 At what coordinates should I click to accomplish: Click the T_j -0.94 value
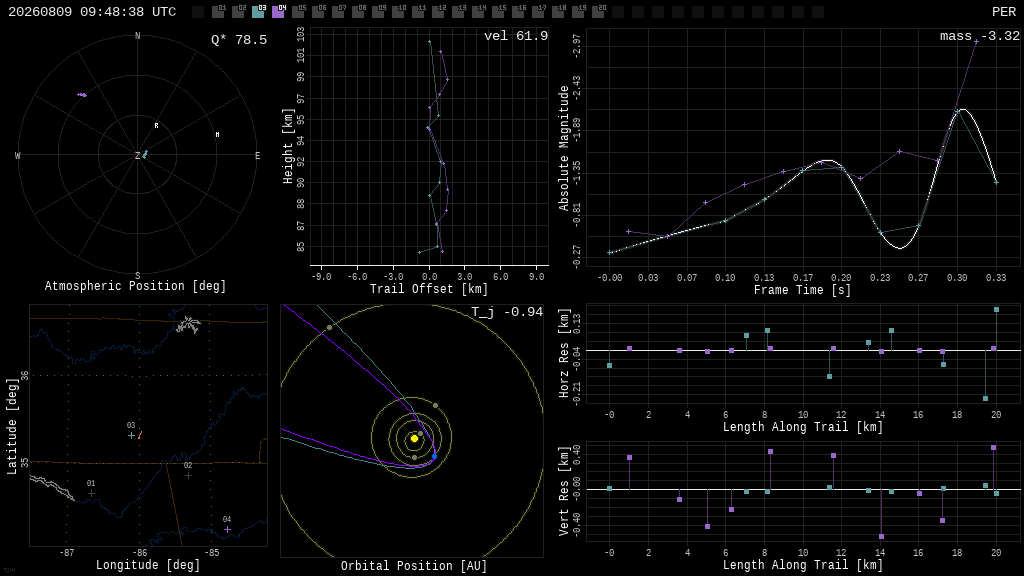point(507,312)
